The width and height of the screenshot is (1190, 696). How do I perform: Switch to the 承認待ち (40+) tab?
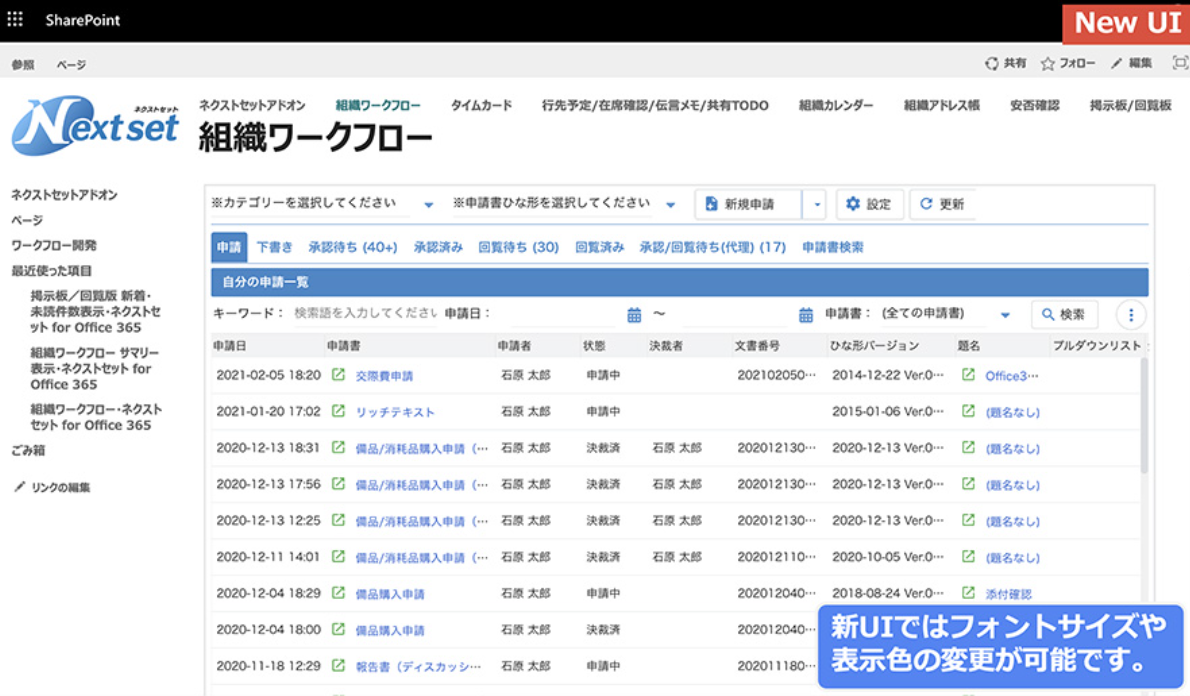coord(352,247)
